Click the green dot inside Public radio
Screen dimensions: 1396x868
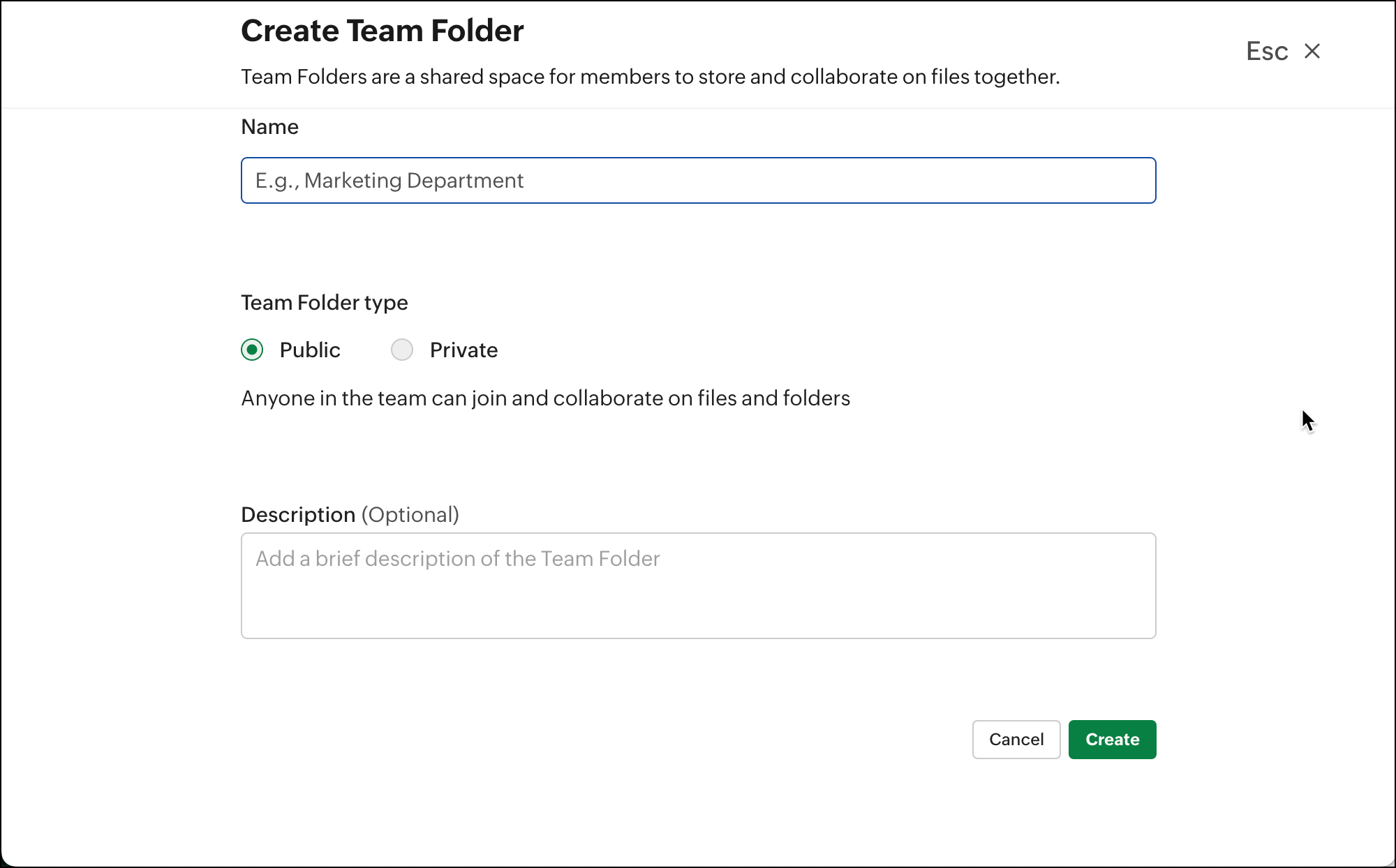tap(252, 350)
